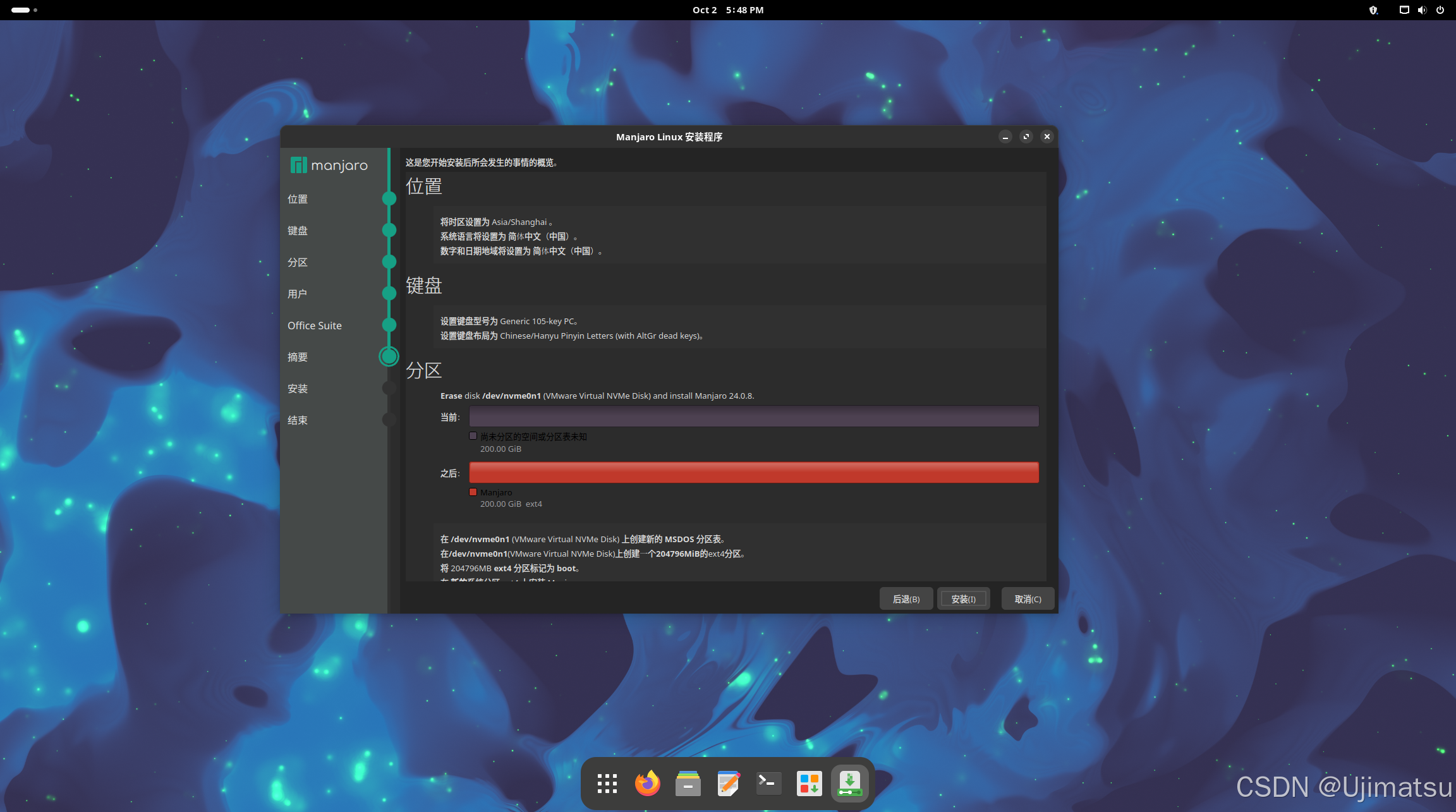Open the clock date menu
The width and height of the screenshot is (1456, 812).
click(727, 10)
